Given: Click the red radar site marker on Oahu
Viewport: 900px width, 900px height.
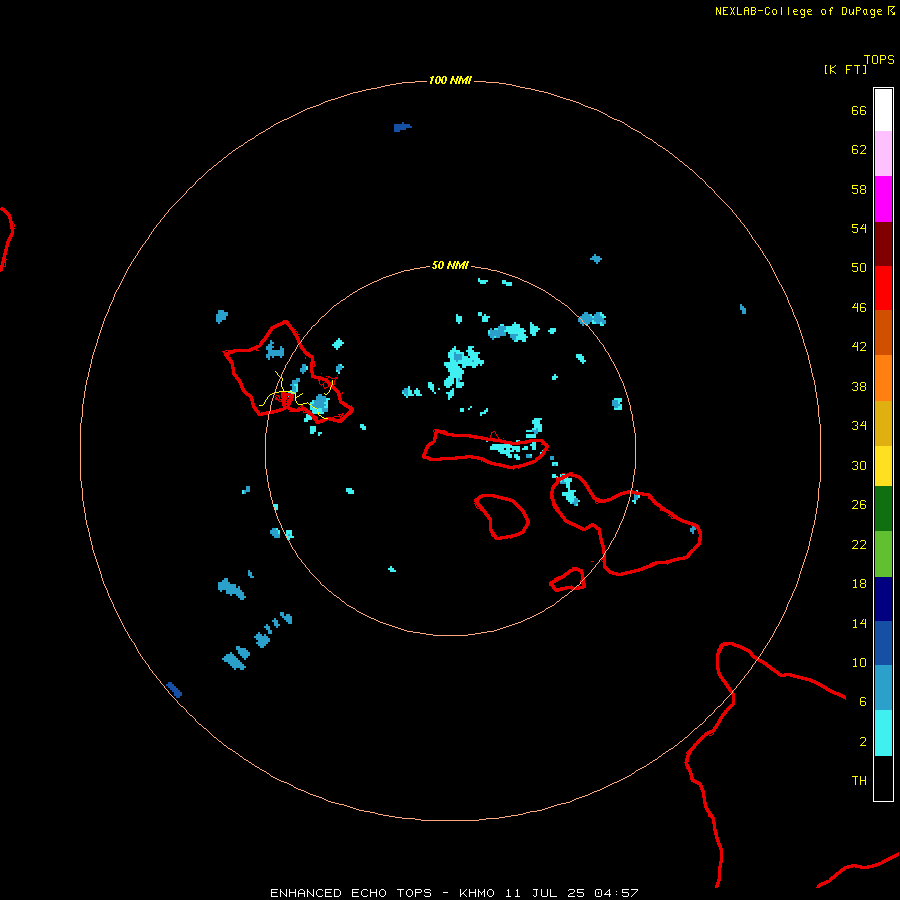Looking at the screenshot, I should (x=287, y=399).
